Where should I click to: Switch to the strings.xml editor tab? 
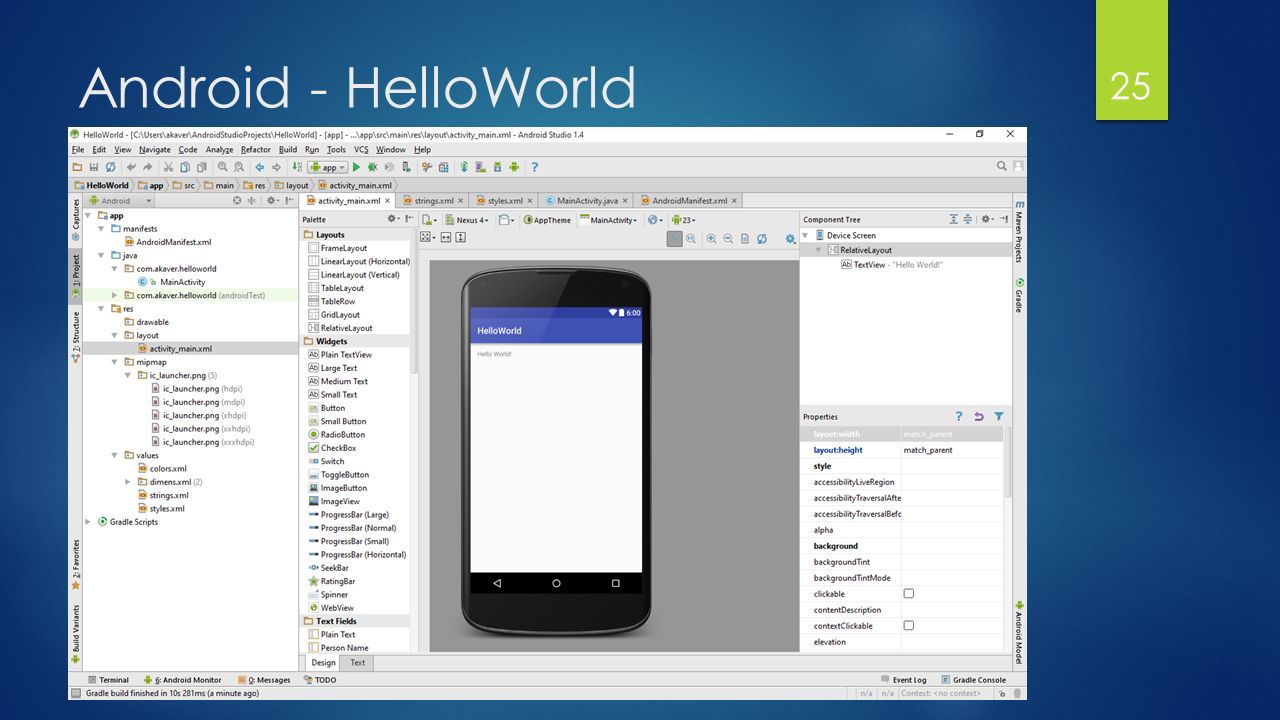(433, 201)
